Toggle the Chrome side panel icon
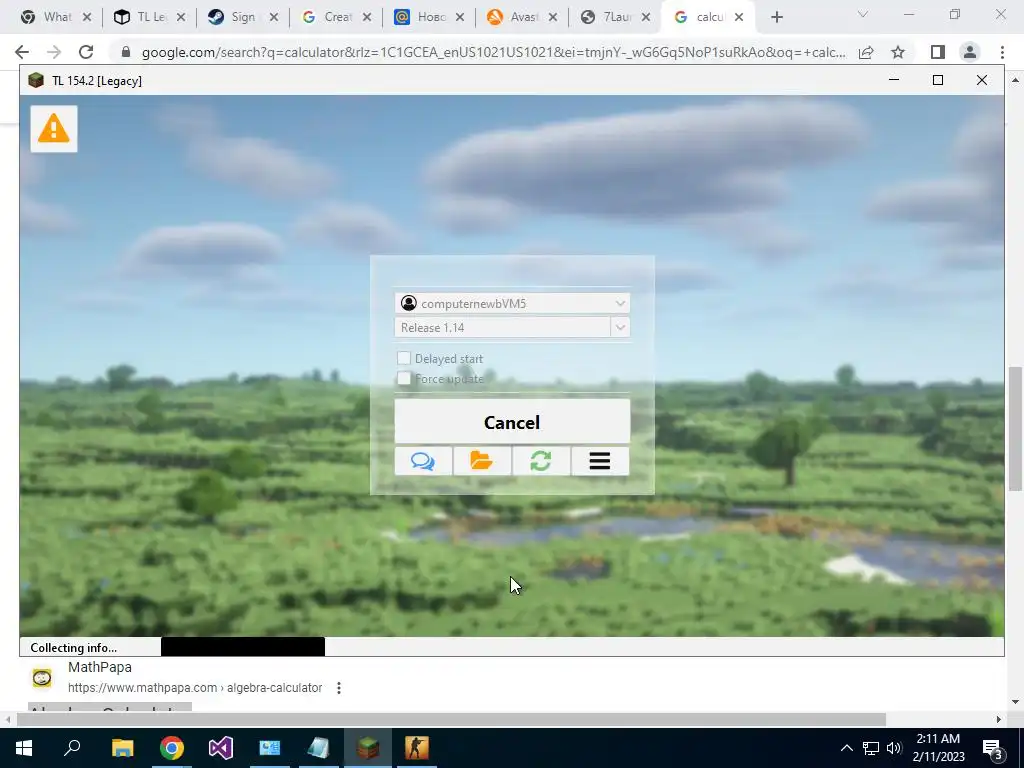This screenshot has width=1024, height=768. pyautogui.click(x=938, y=52)
